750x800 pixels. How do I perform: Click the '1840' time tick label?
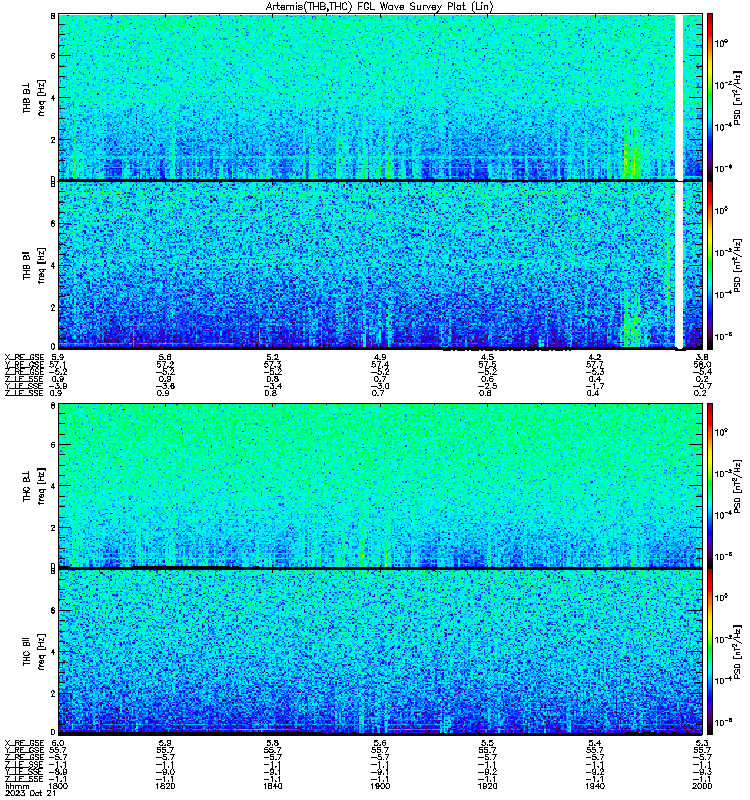[272, 786]
